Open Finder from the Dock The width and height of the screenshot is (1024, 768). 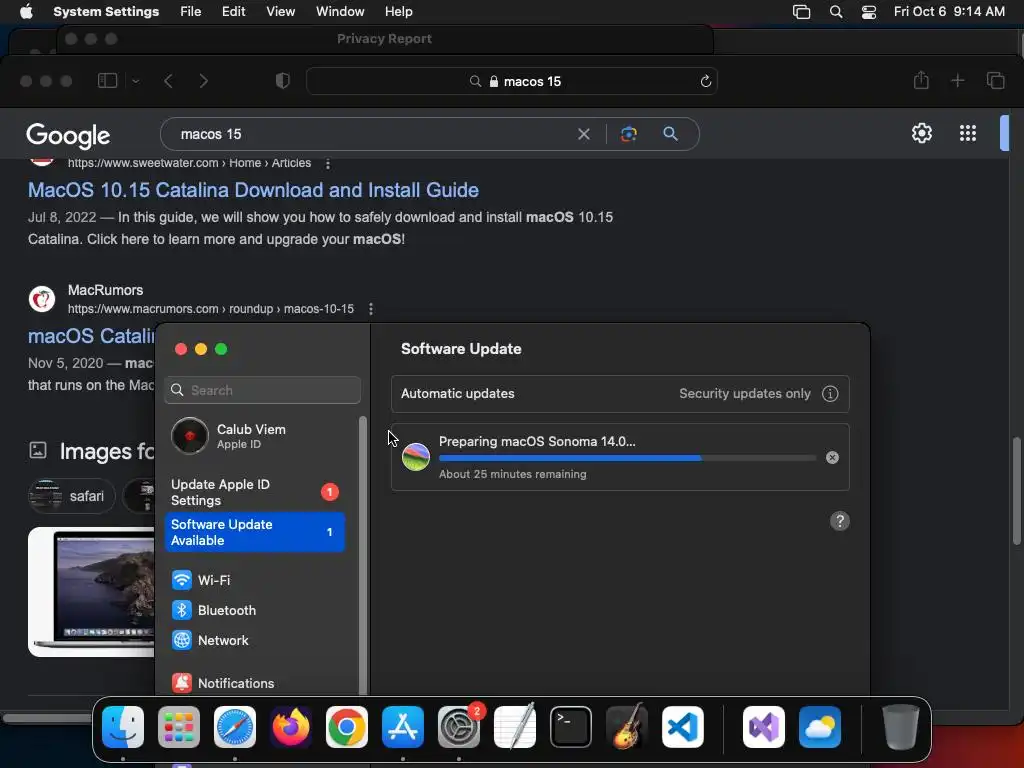(123, 727)
